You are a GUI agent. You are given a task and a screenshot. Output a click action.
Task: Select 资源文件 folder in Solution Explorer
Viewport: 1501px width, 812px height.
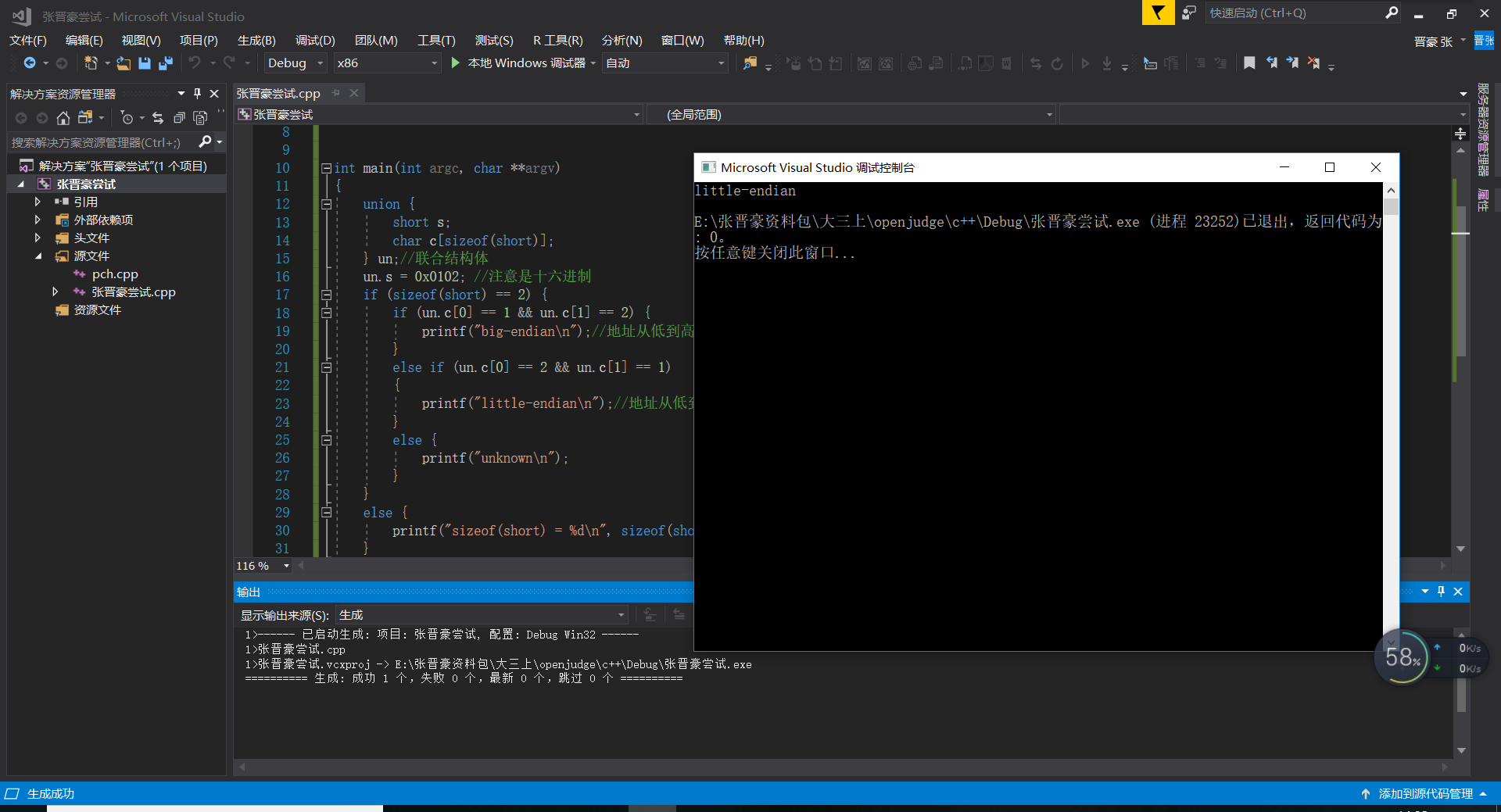97,309
